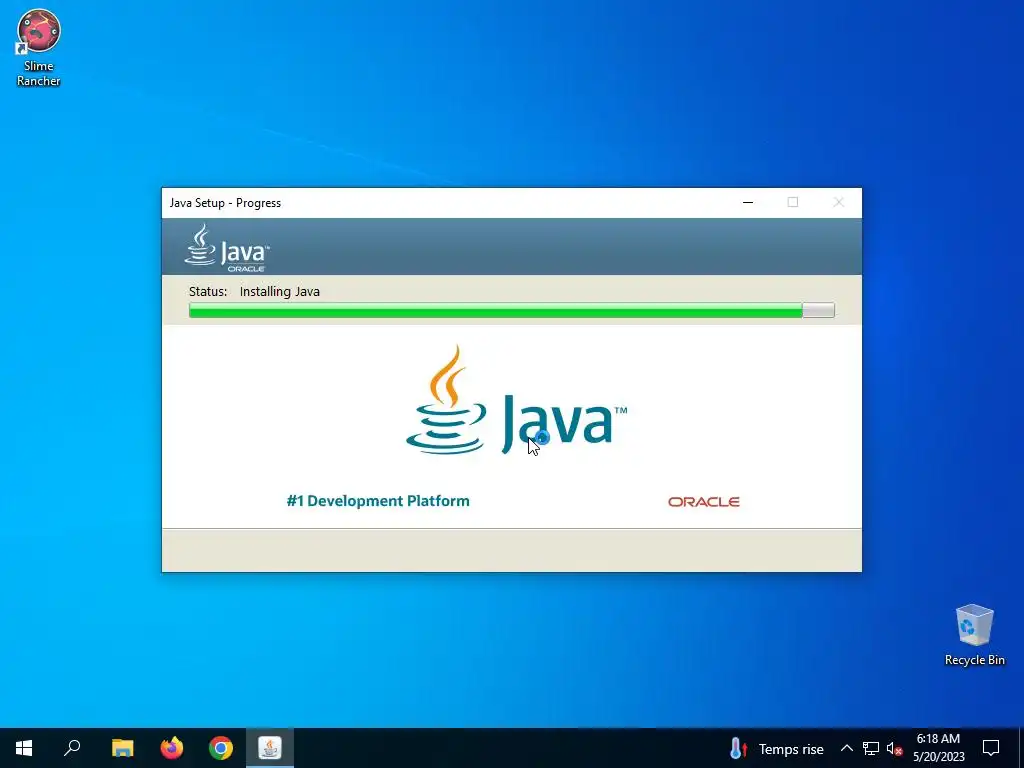Open the network status tray icon
Image resolution: width=1024 pixels, height=768 pixels.
coord(871,748)
